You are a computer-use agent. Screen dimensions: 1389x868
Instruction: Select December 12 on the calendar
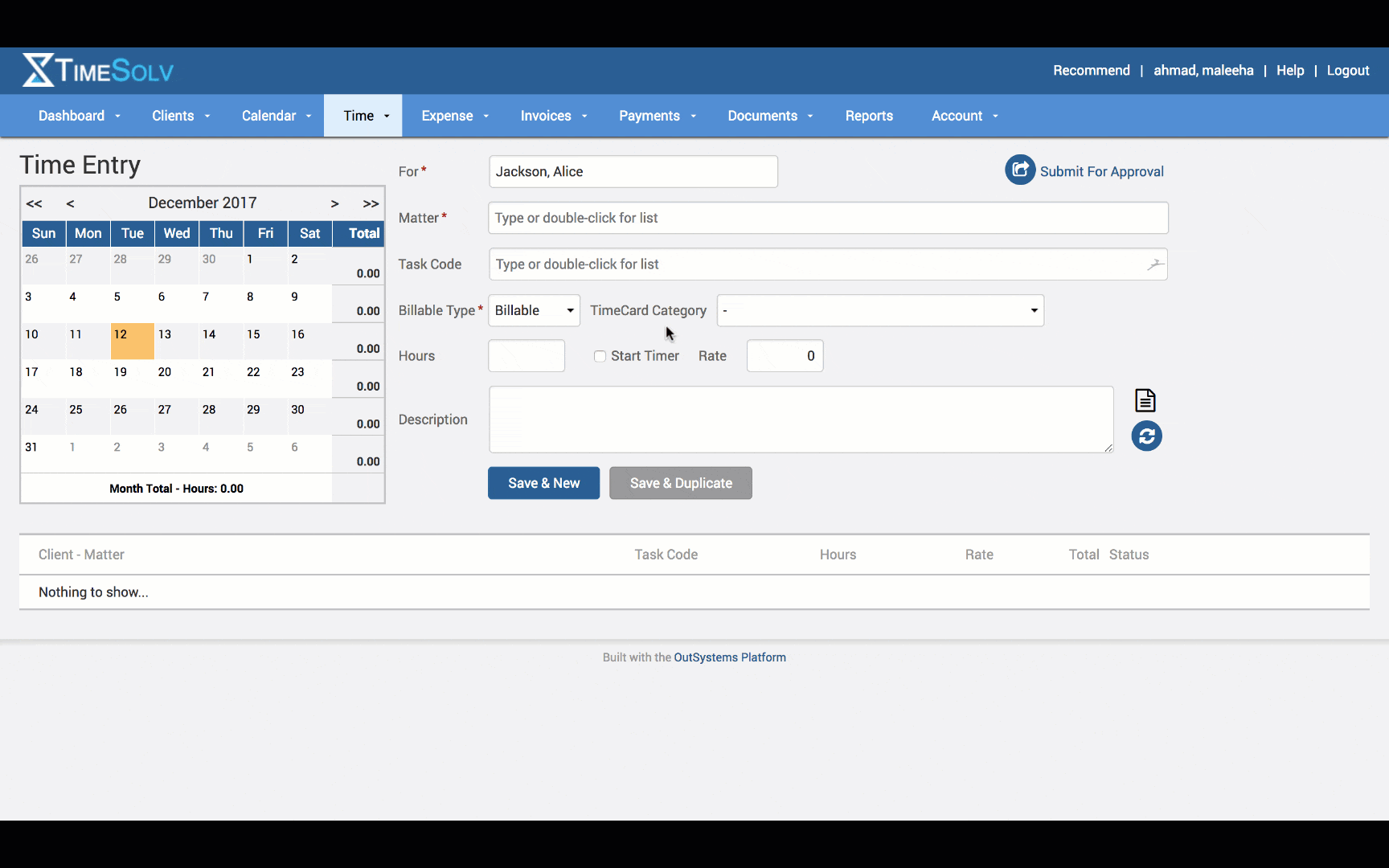(132, 341)
